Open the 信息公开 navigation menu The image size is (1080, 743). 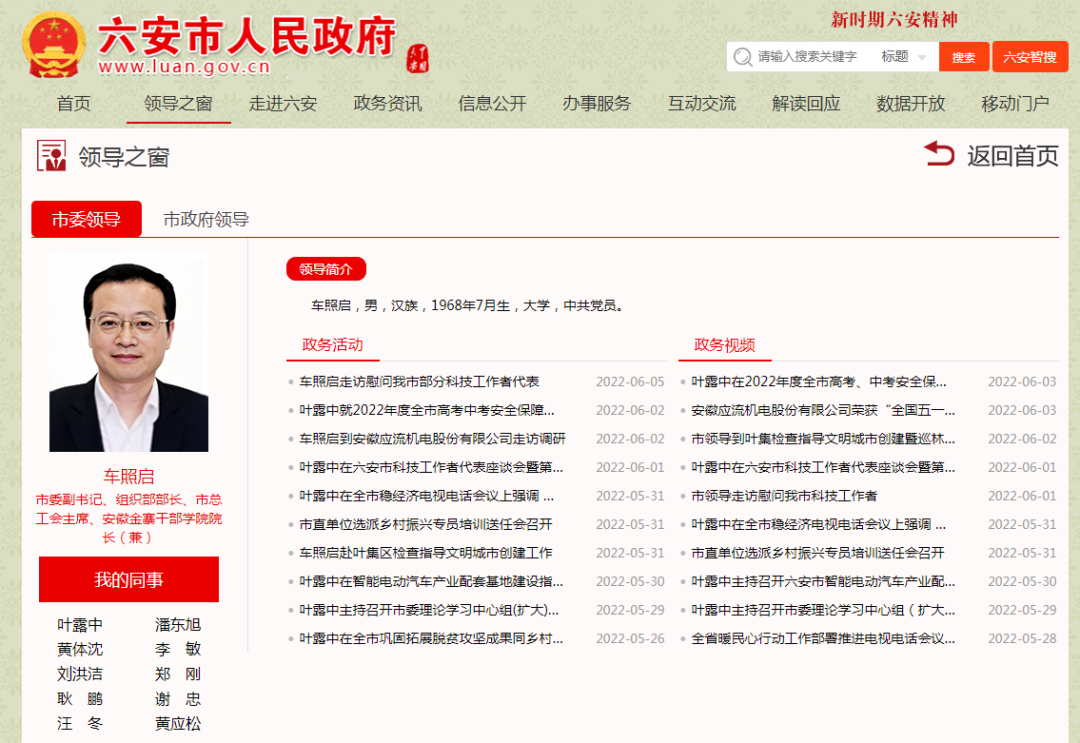click(492, 104)
